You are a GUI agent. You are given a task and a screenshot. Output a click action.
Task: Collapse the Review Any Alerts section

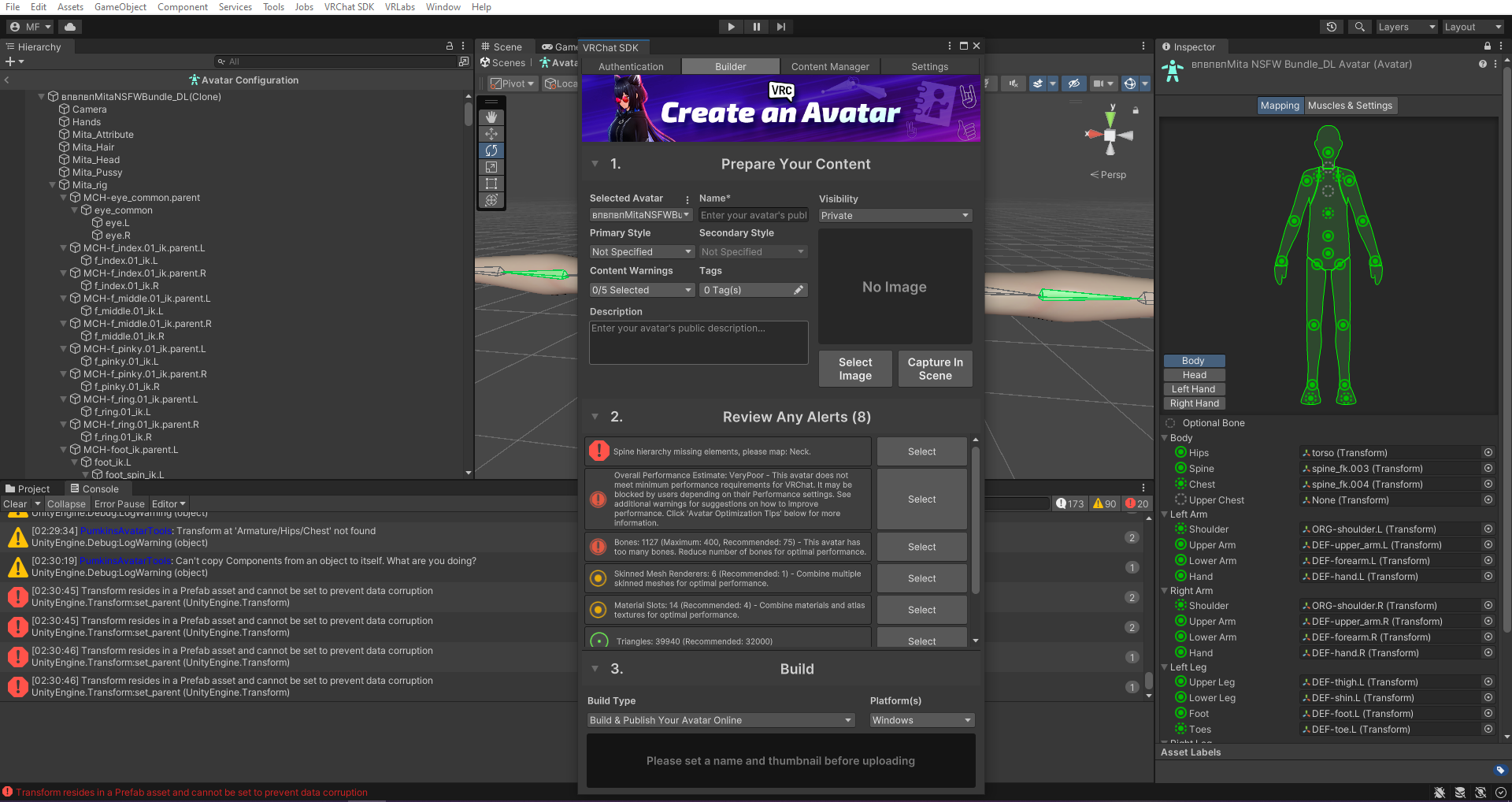tap(595, 417)
